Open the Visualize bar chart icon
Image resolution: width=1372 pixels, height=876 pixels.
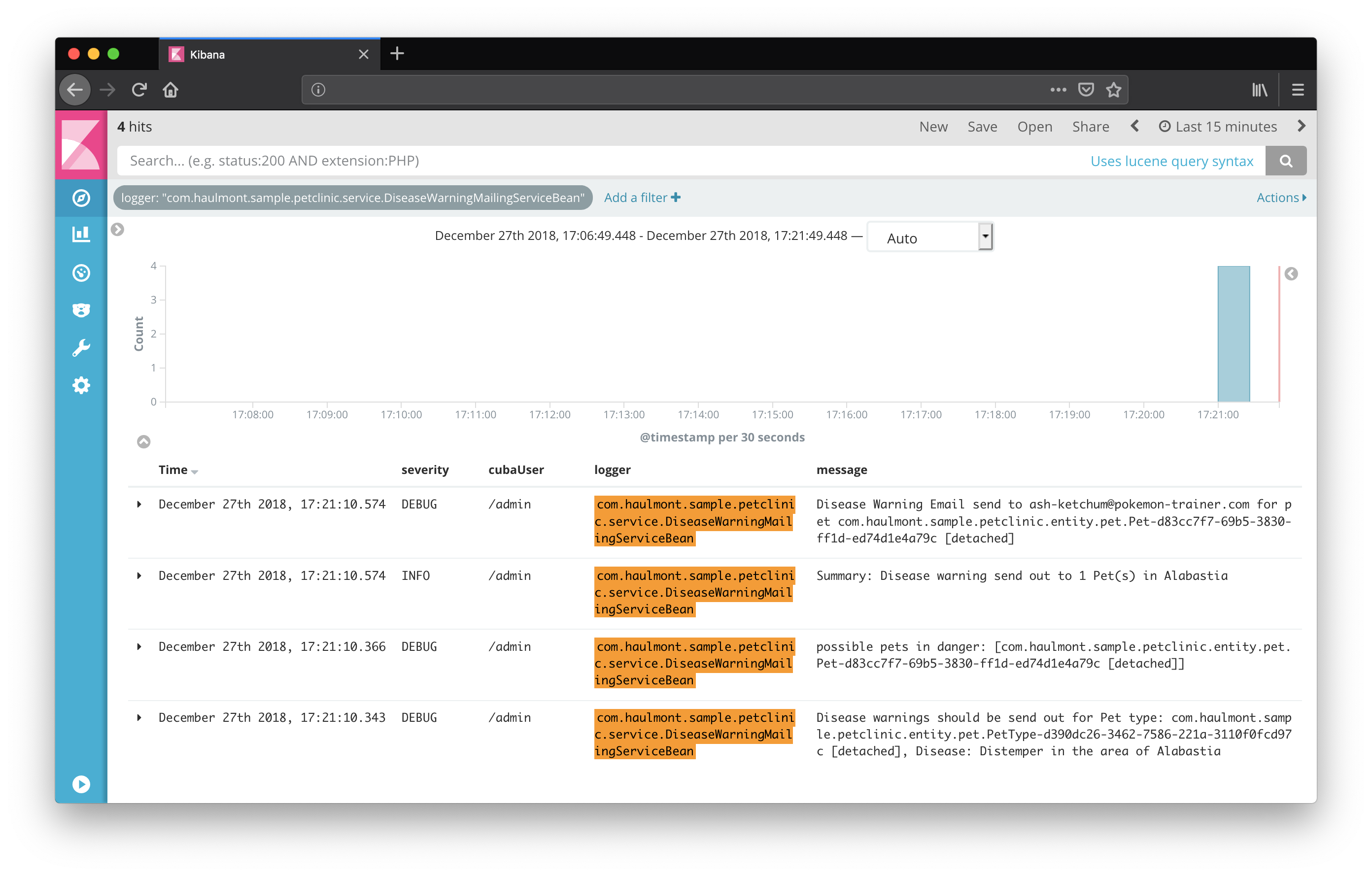coord(81,235)
